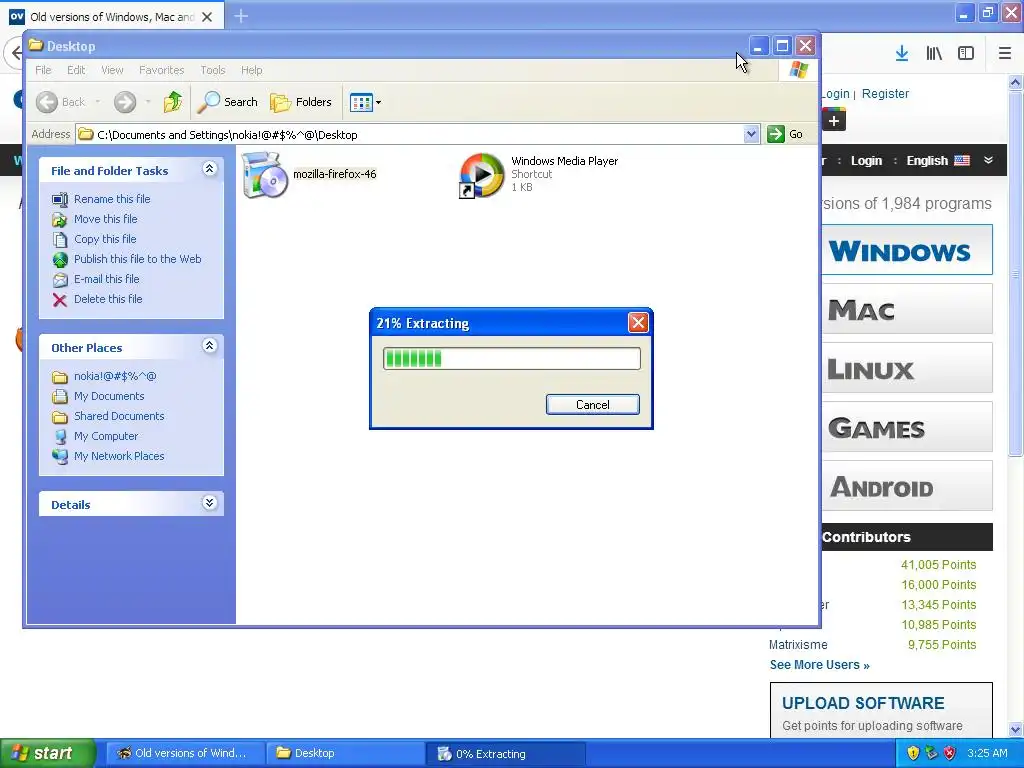Image resolution: width=1024 pixels, height=768 pixels.
Task: Click the Forward arrow in Desktop window
Action: pyautogui.click(x=125, y=102)
